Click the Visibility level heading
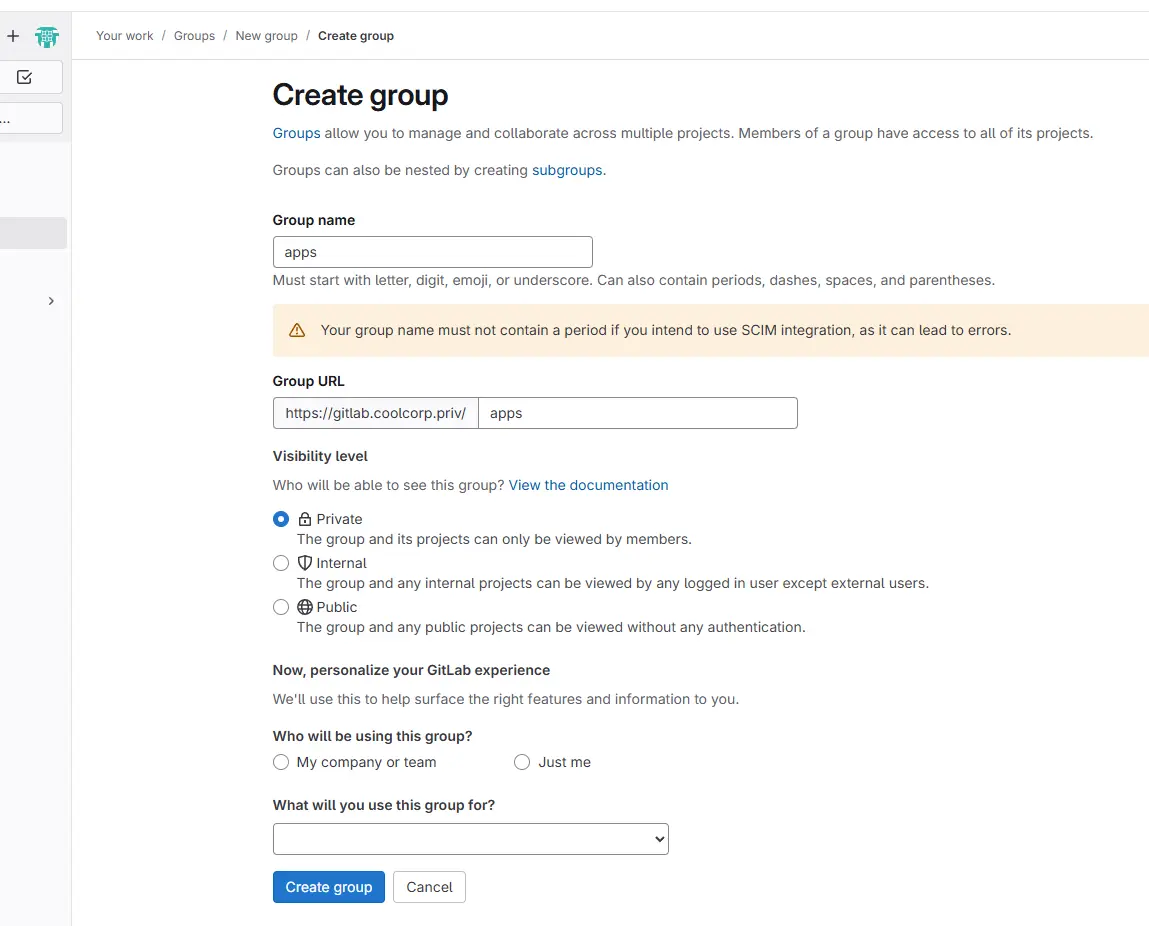1149x926 pixels. point(320,456)
